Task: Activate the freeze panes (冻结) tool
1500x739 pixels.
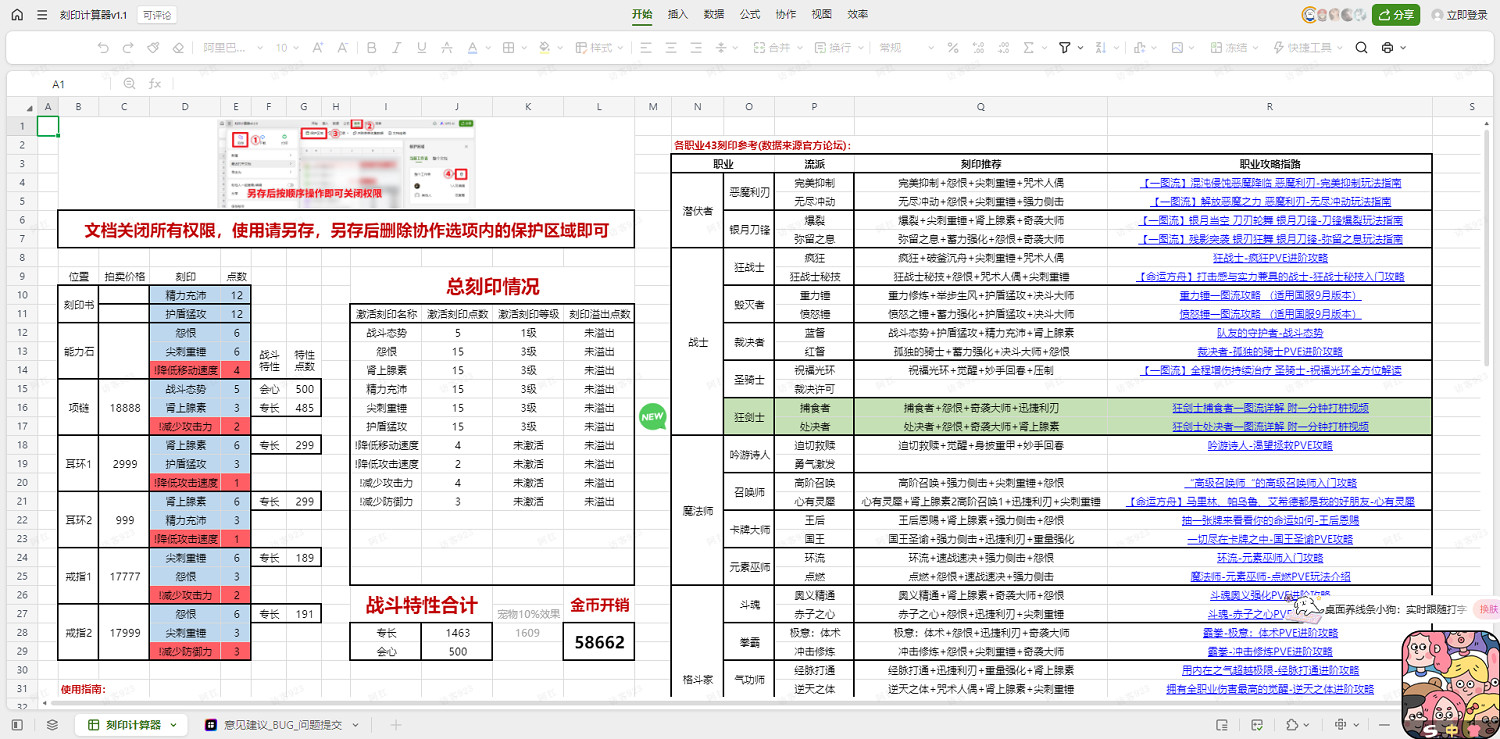Action: (1232, 47)
